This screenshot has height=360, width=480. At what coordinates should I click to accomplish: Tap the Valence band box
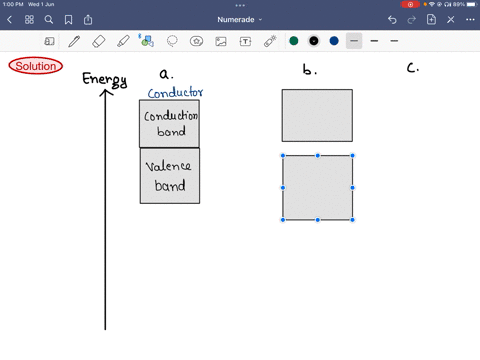(x=170, y=176)
